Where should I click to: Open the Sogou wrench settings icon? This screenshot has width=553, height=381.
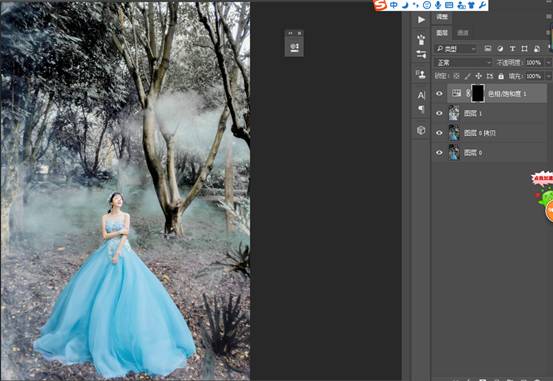pos(482,5)
